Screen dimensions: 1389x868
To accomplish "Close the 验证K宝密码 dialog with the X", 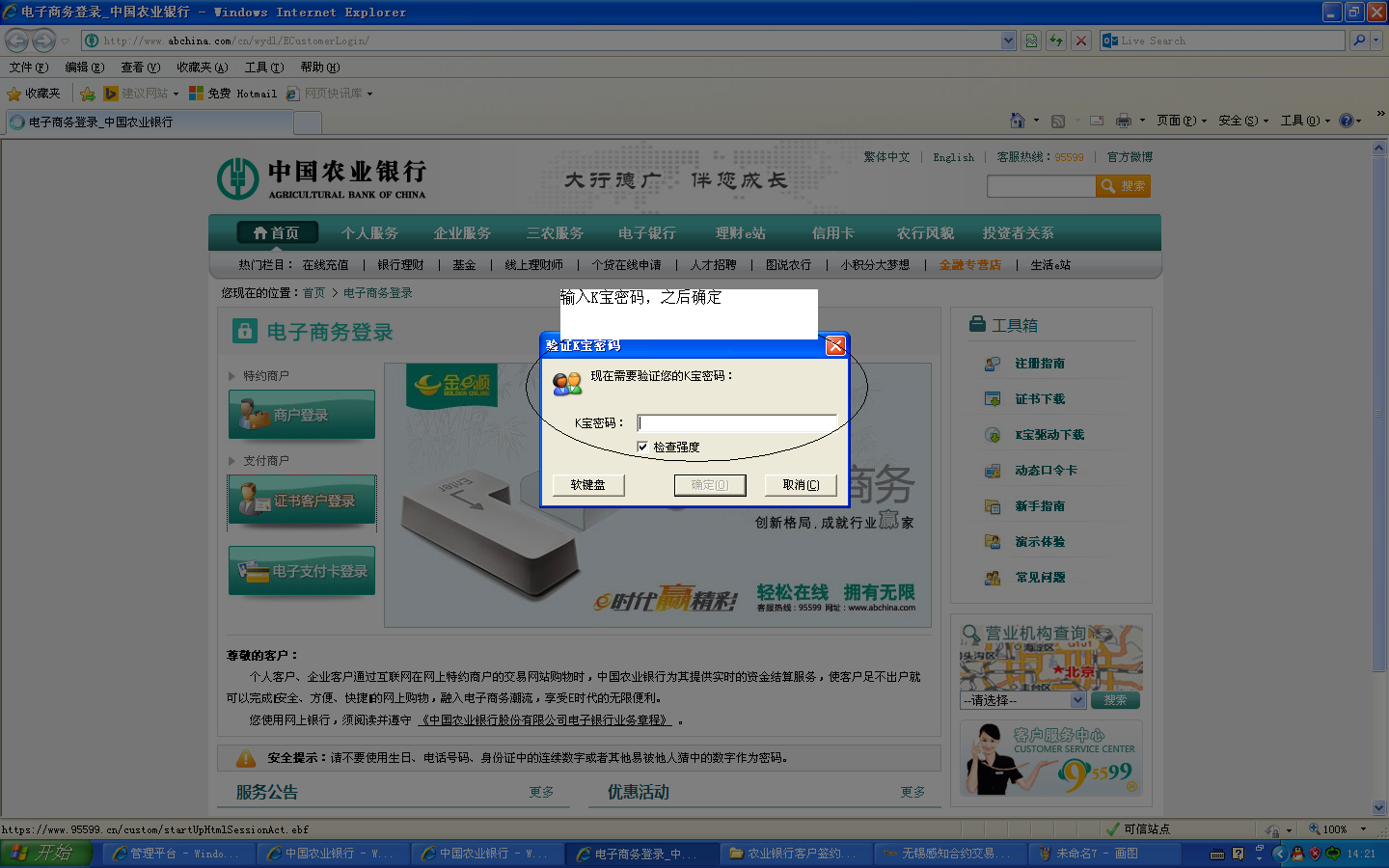I will (x=835, y=345).
